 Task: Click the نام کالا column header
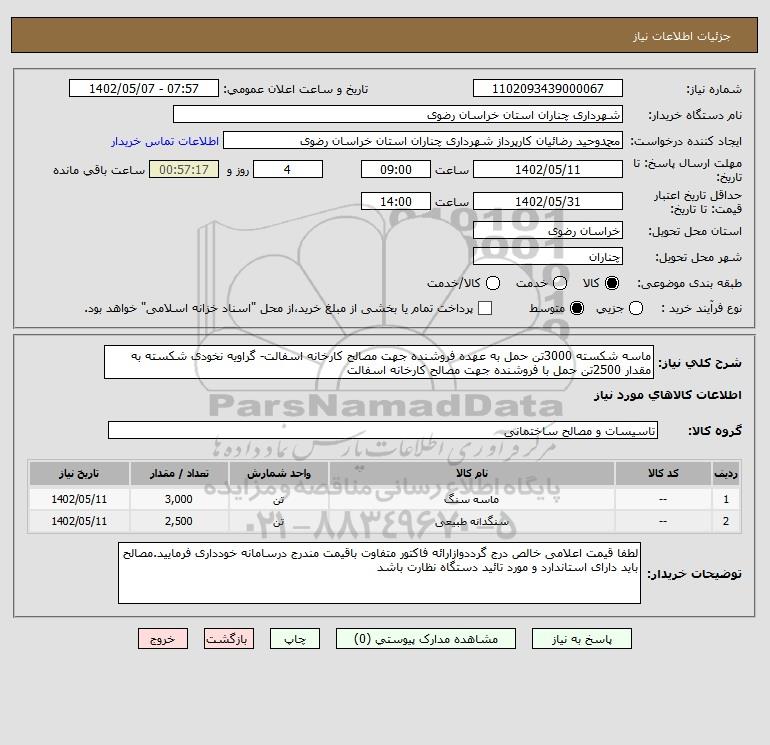[x=471, y=473]
